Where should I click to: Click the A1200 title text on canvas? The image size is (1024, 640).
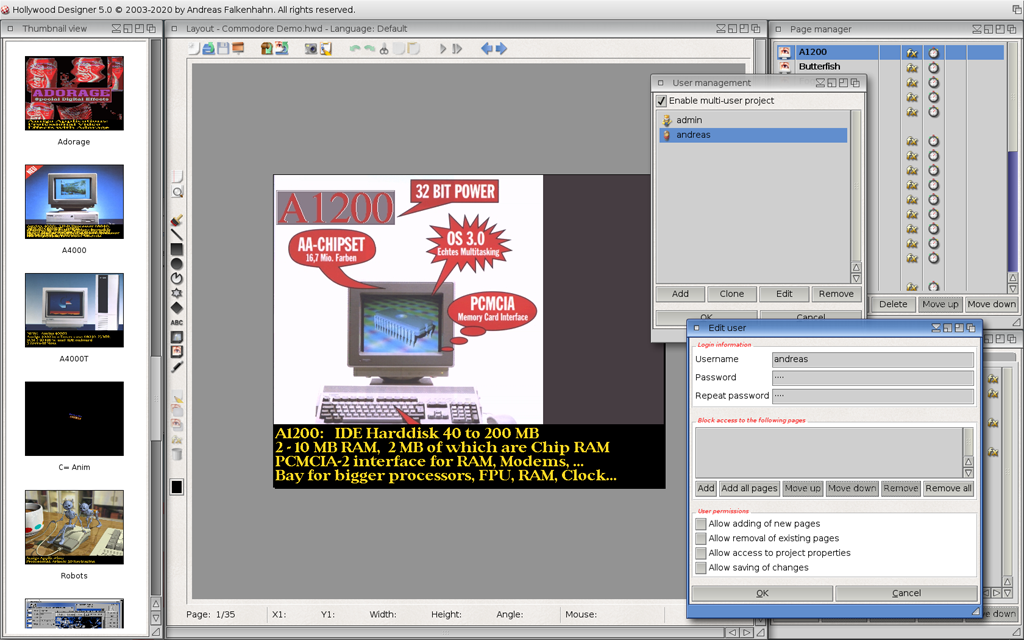[x=336, y=208]
